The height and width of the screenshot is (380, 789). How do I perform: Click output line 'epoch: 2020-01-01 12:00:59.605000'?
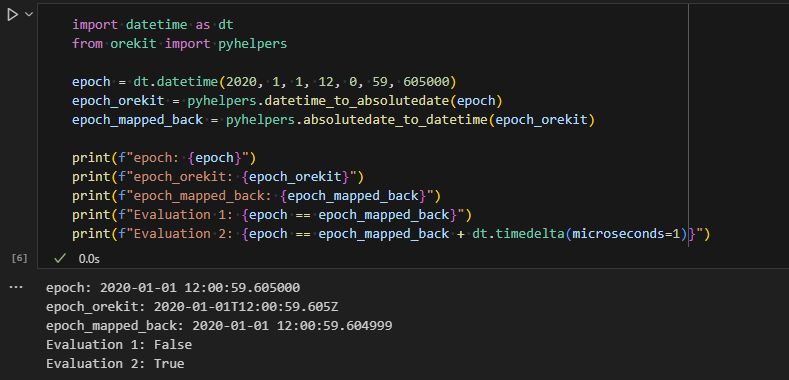[x=173, y=288]
